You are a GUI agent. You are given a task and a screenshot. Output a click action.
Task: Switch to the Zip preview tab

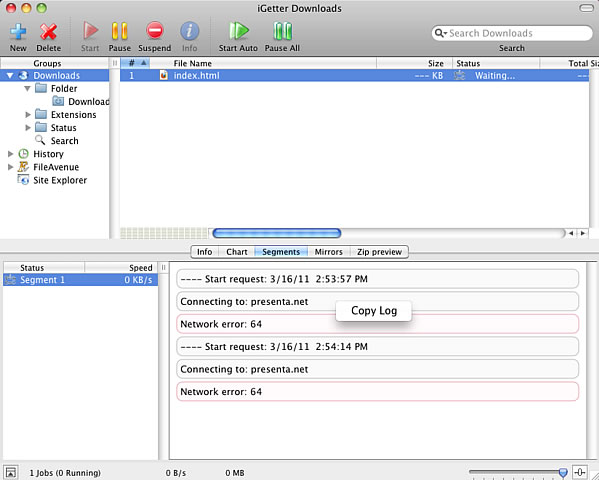(x=379, y=252)
